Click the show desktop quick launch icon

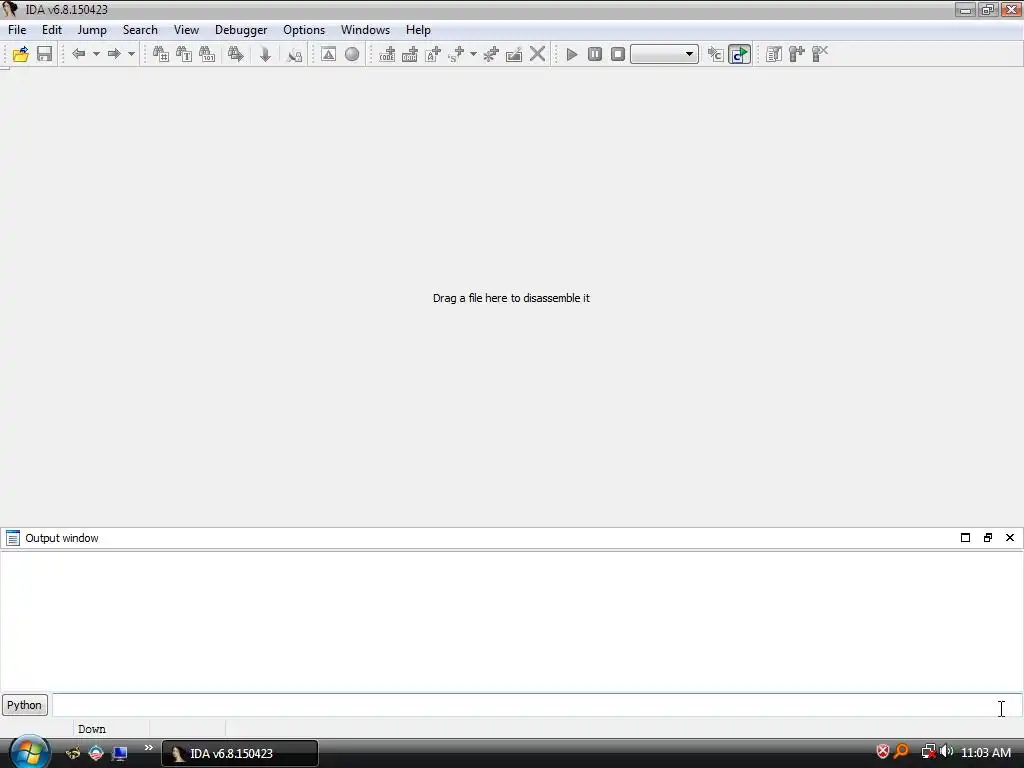pyautogui.click(x=120, y=754)
